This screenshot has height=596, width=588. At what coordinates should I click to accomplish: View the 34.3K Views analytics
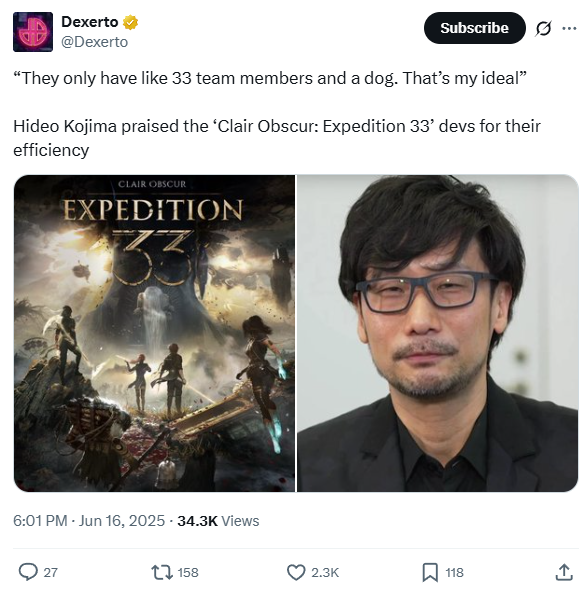(x=218, y=521)
